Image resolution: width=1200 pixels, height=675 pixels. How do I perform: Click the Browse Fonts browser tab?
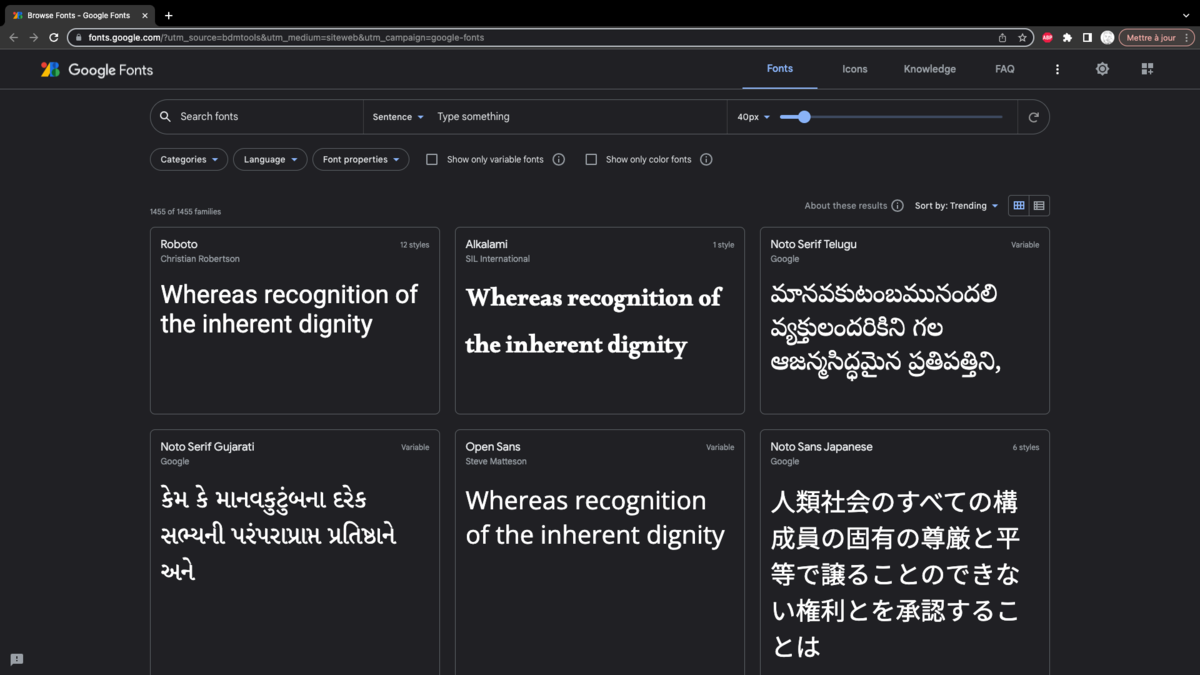[x=78, y=15]
